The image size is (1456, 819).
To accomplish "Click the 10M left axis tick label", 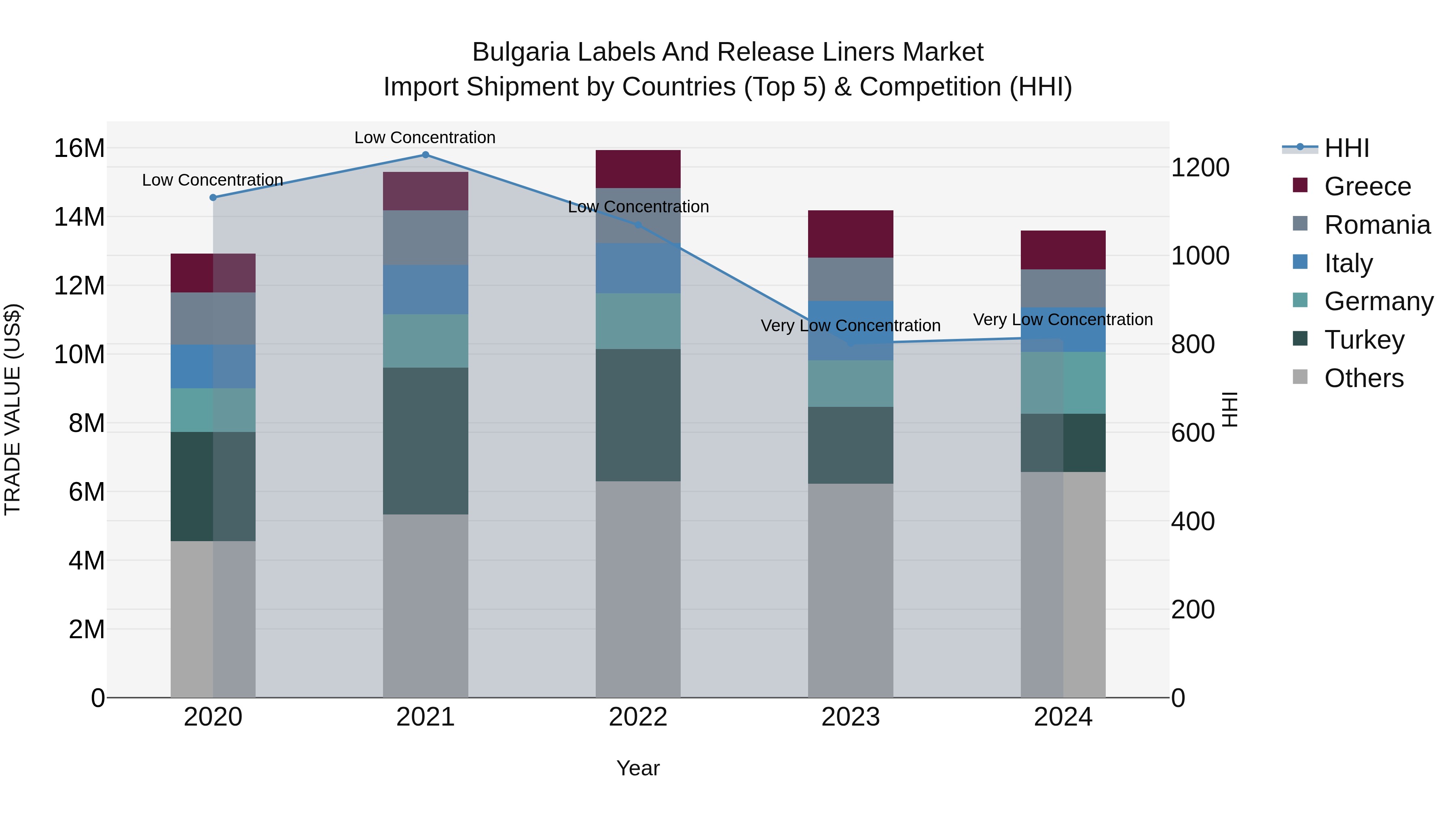I will click(x=79, y=354).
